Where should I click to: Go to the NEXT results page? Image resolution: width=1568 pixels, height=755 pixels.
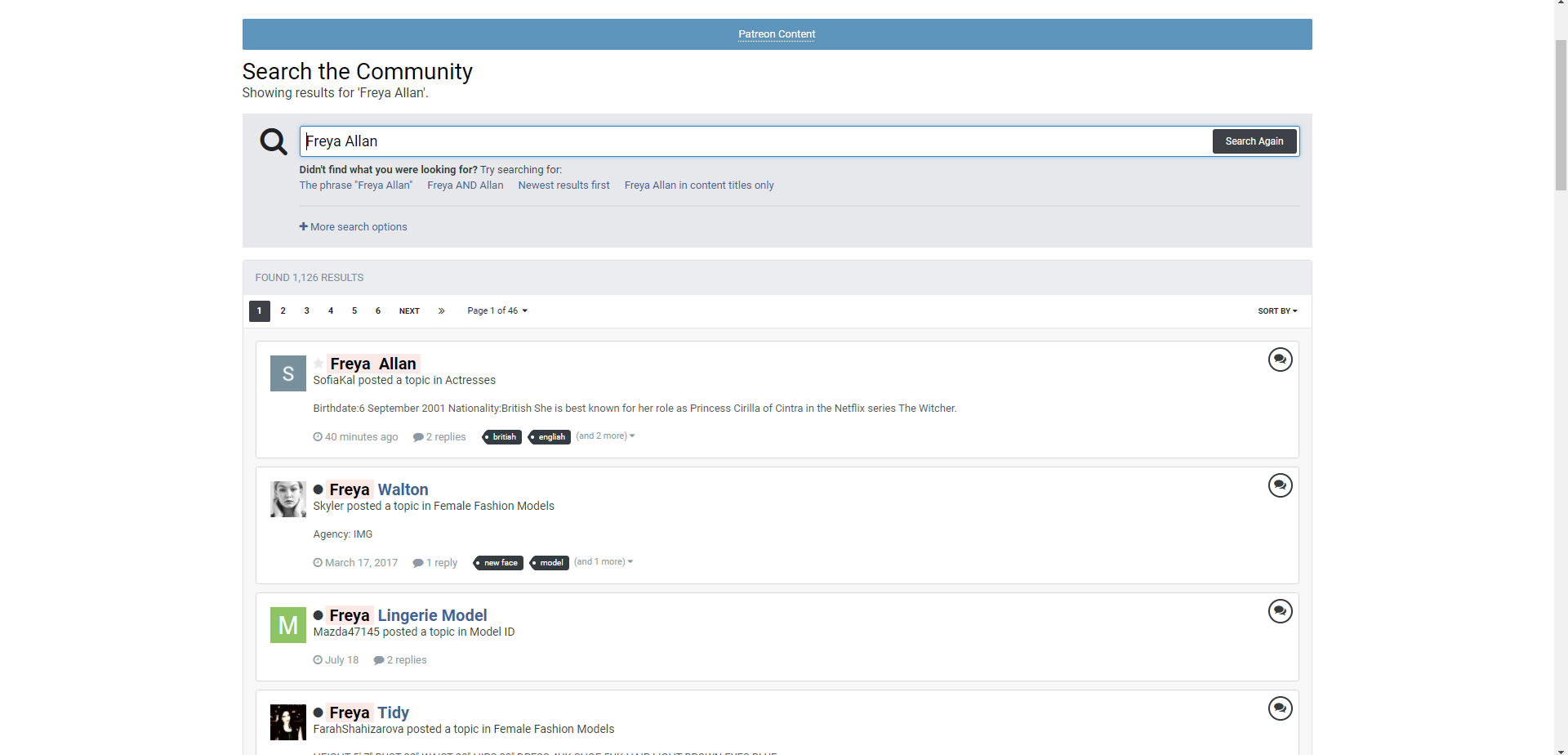point(409,311)
